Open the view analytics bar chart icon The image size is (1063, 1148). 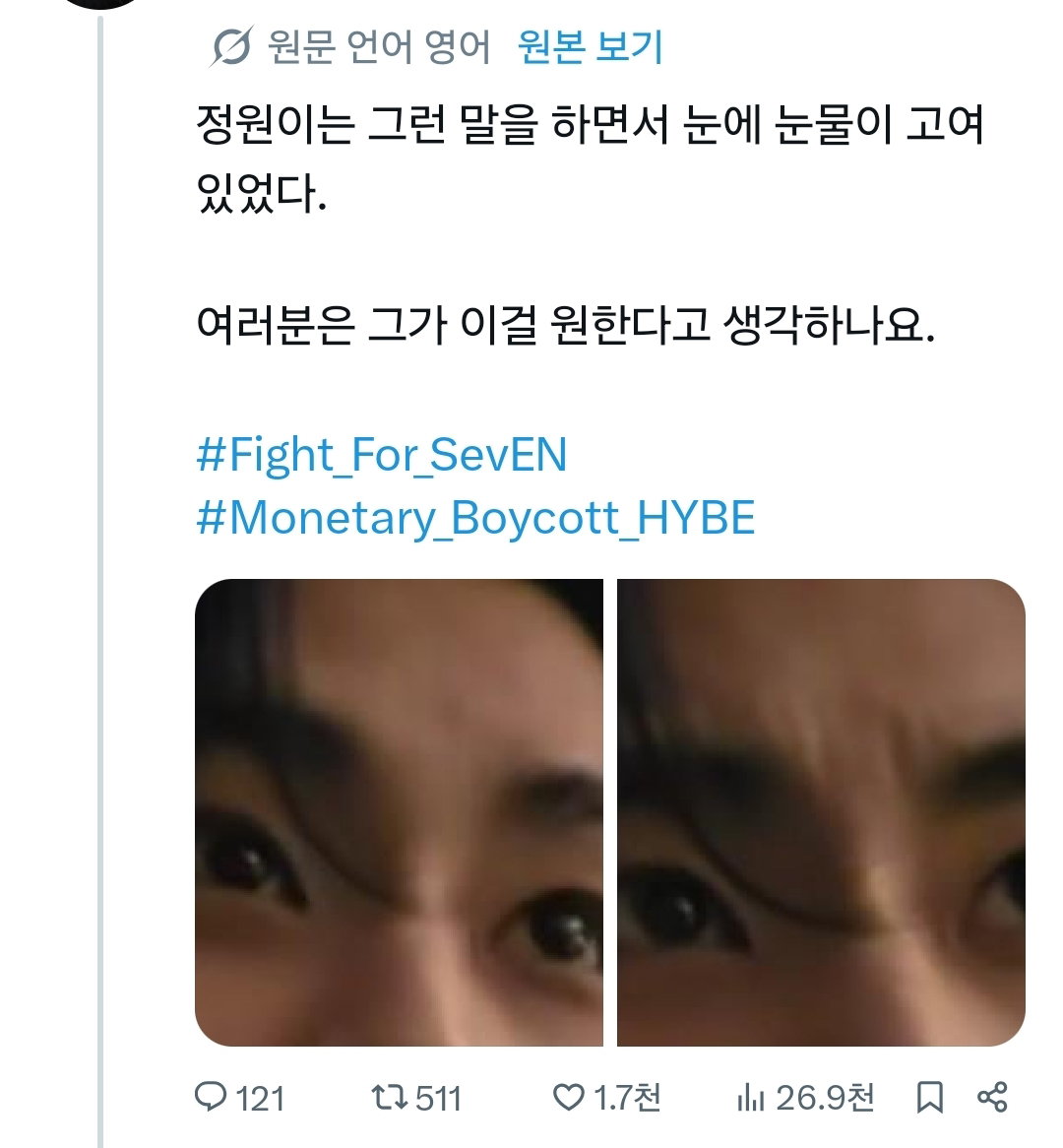(750, 1098)
